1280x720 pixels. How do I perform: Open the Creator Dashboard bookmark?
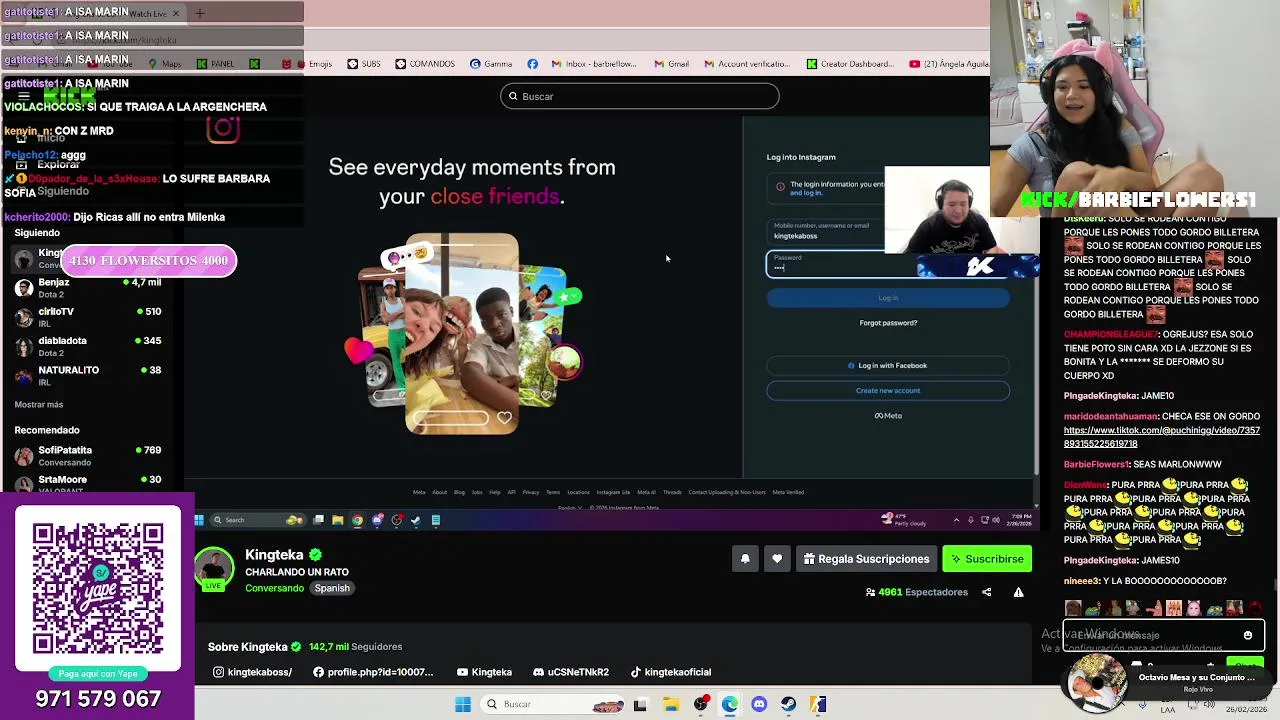(850, 64)
